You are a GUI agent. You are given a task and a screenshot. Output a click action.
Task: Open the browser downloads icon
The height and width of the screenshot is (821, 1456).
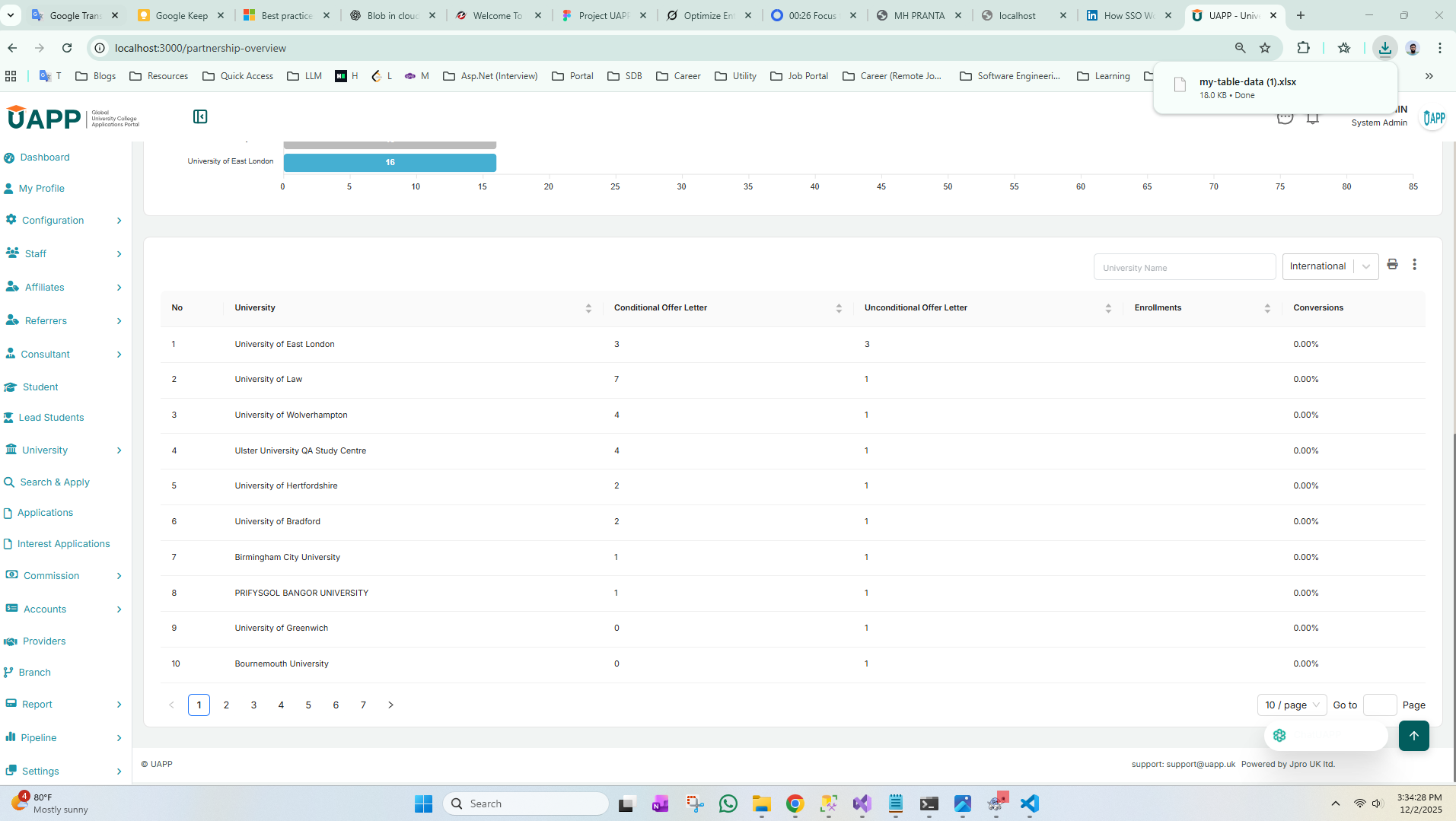1384,48
